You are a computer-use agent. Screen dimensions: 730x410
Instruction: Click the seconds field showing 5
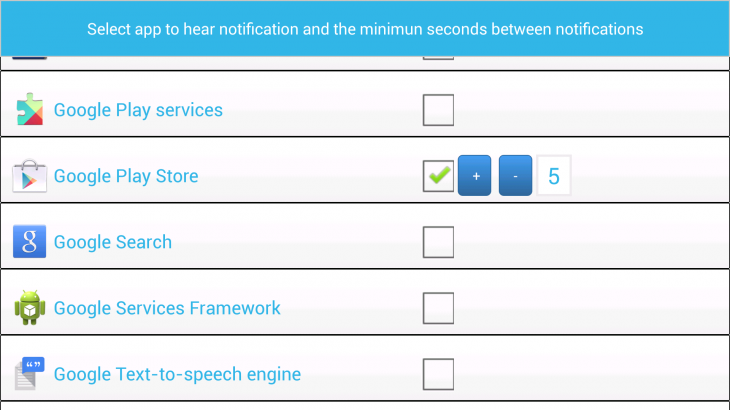point(554,176)
